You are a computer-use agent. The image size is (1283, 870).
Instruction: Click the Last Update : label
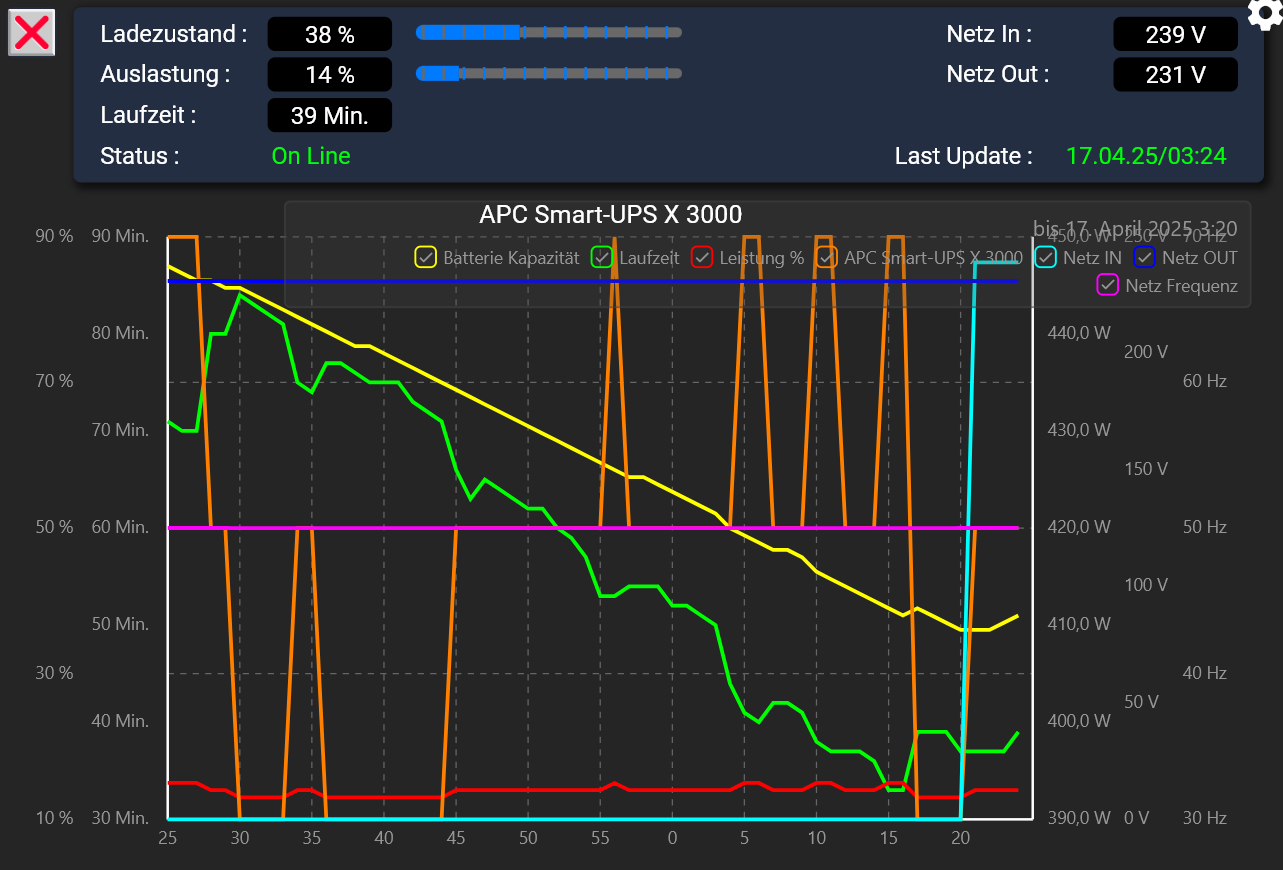click(x=964, y=156)
